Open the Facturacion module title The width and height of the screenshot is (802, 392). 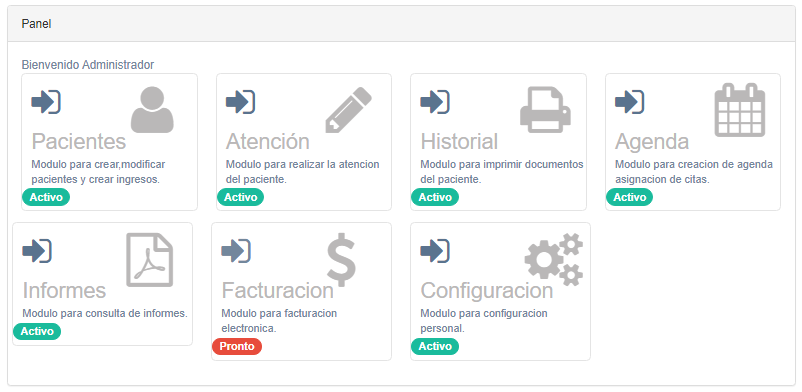coord(277,291)
